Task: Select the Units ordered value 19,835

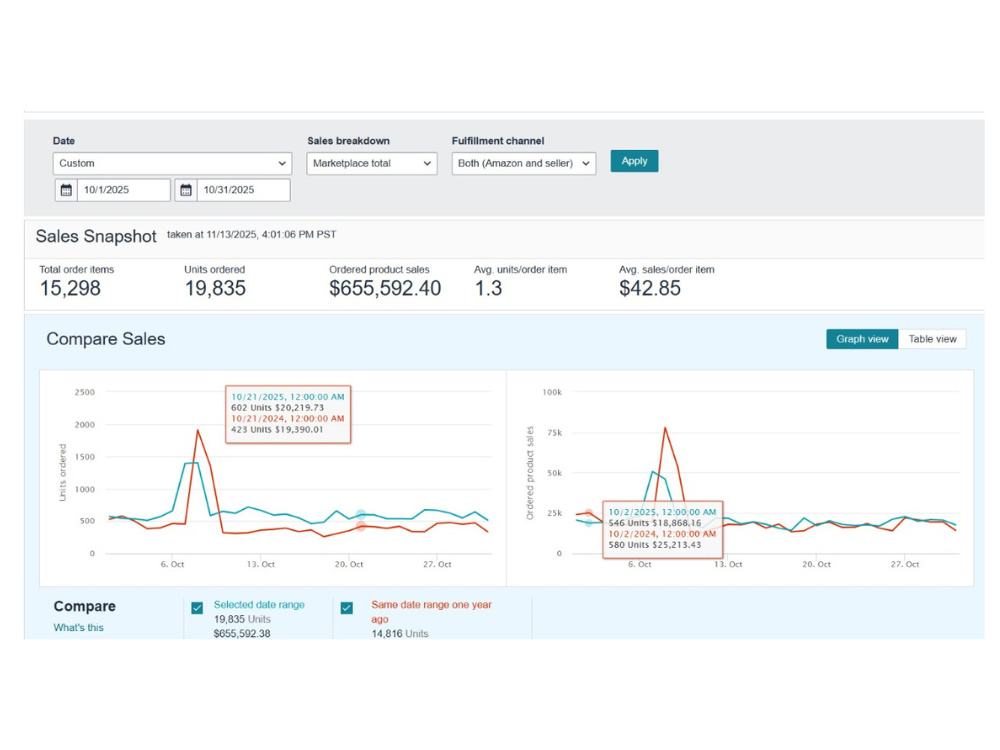Action: pyautogui.click(x=215, y=288)
